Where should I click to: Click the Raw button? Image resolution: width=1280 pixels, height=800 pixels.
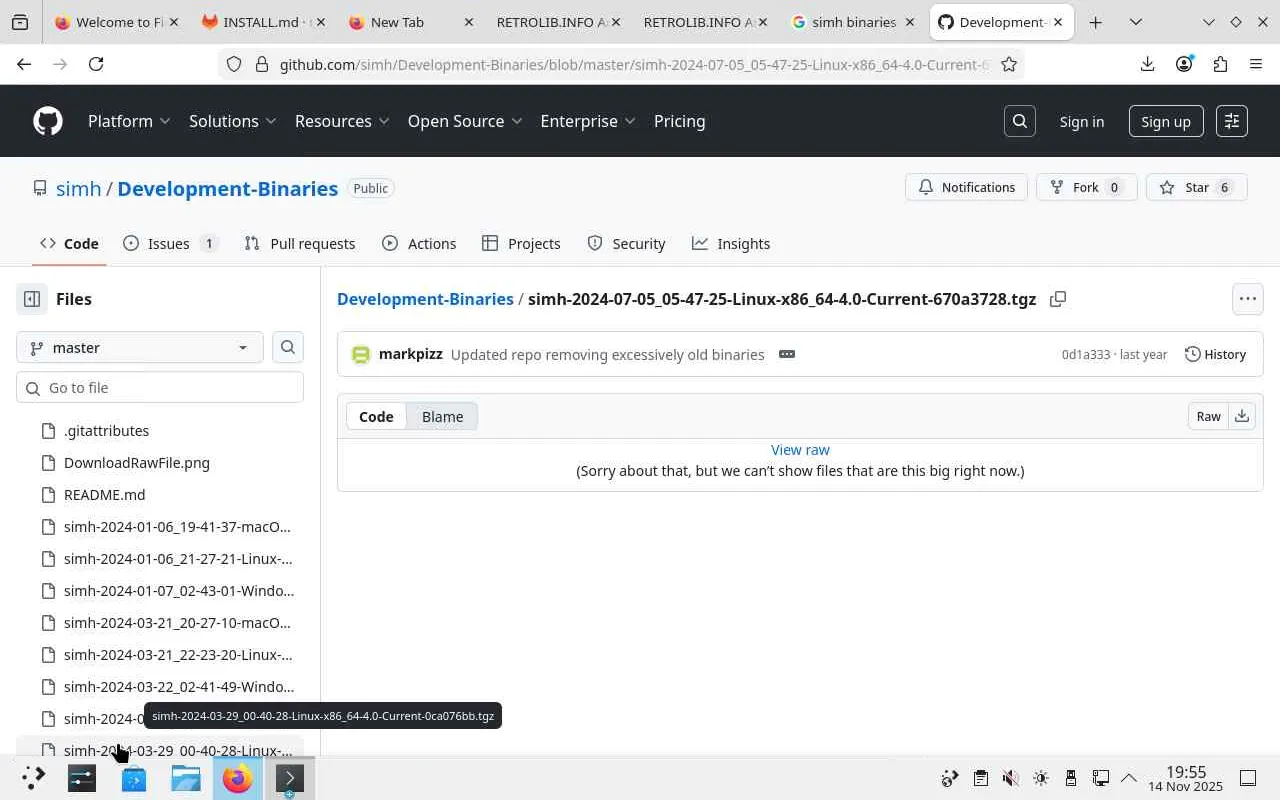click(x=1209, y=416)
